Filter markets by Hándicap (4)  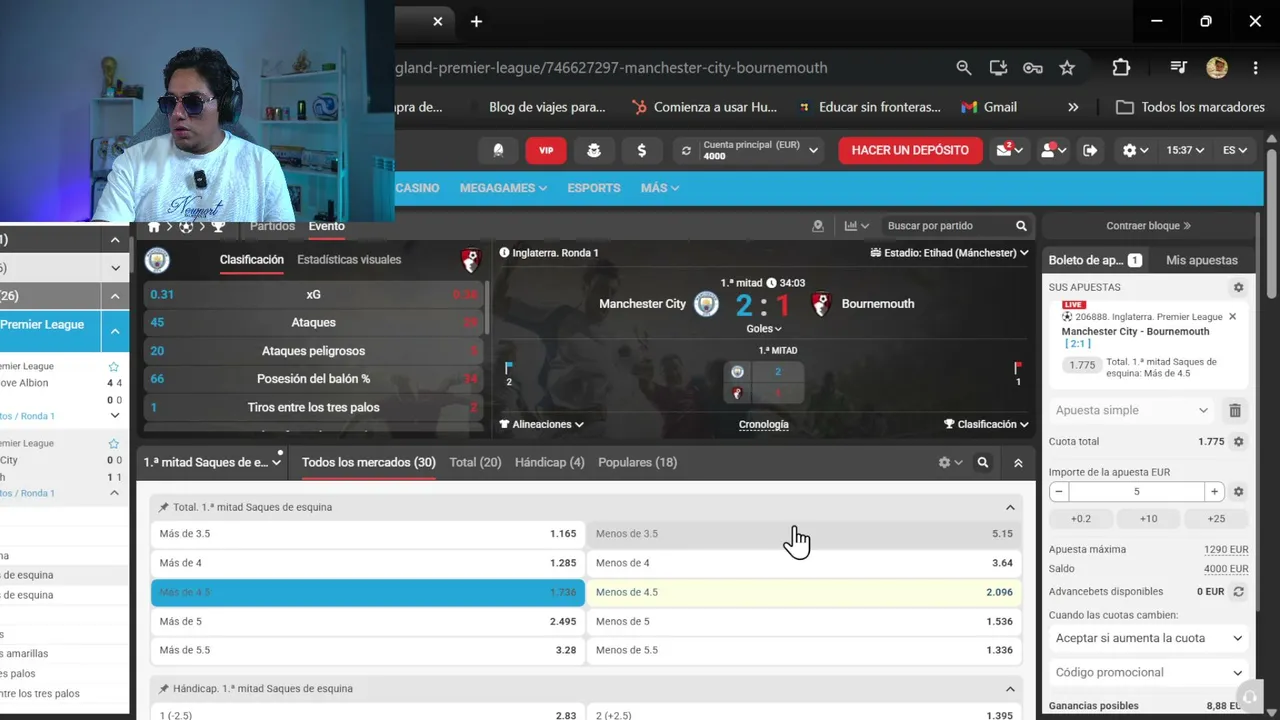(550, 462)
